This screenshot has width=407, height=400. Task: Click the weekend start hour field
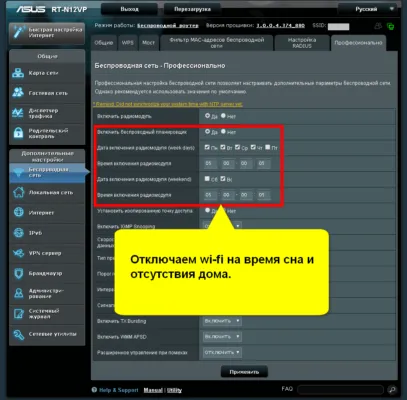pyautogui.click(x=209, y=195)
